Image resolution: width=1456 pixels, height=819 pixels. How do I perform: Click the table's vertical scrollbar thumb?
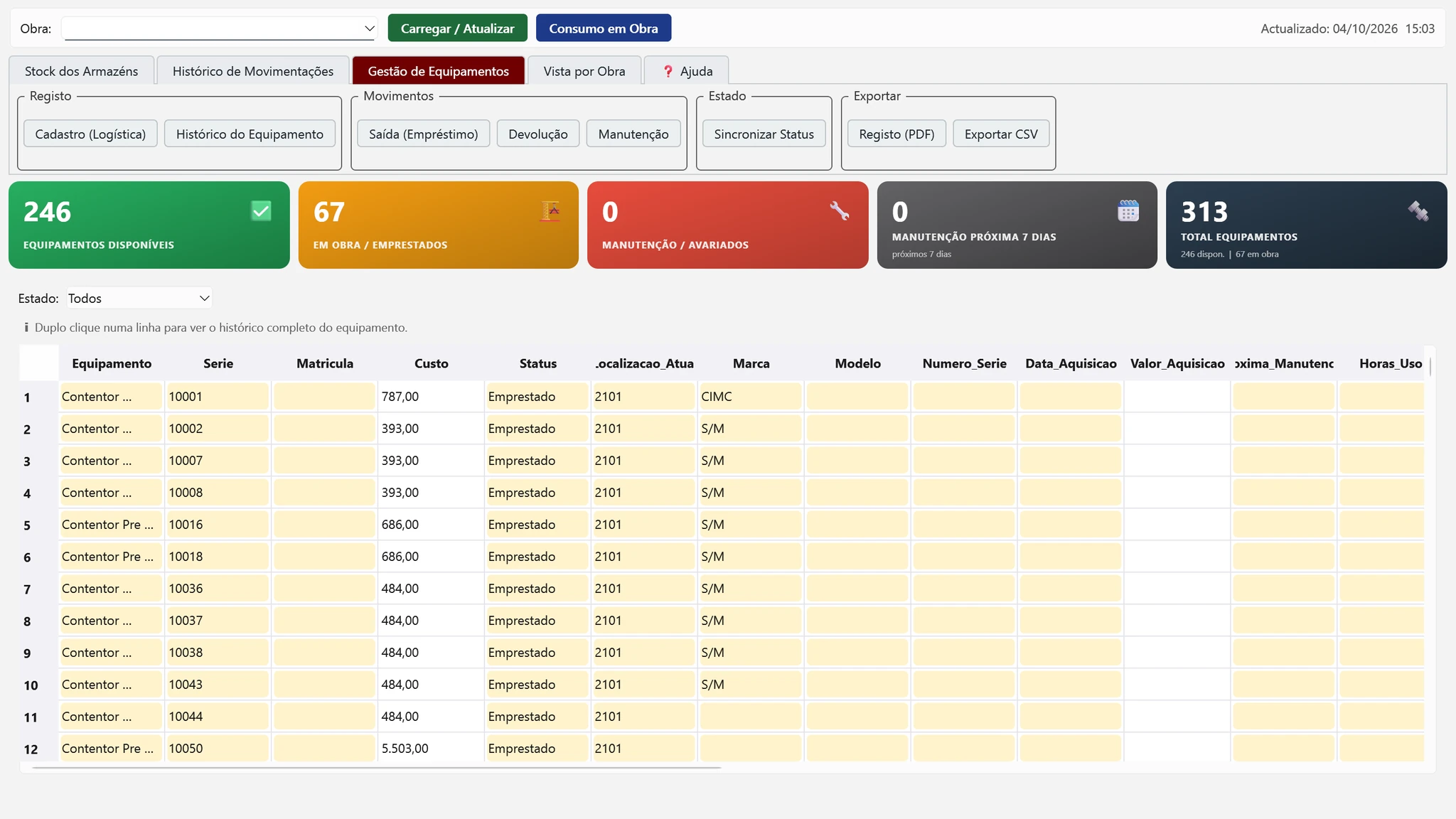(x=1430, y=365)
